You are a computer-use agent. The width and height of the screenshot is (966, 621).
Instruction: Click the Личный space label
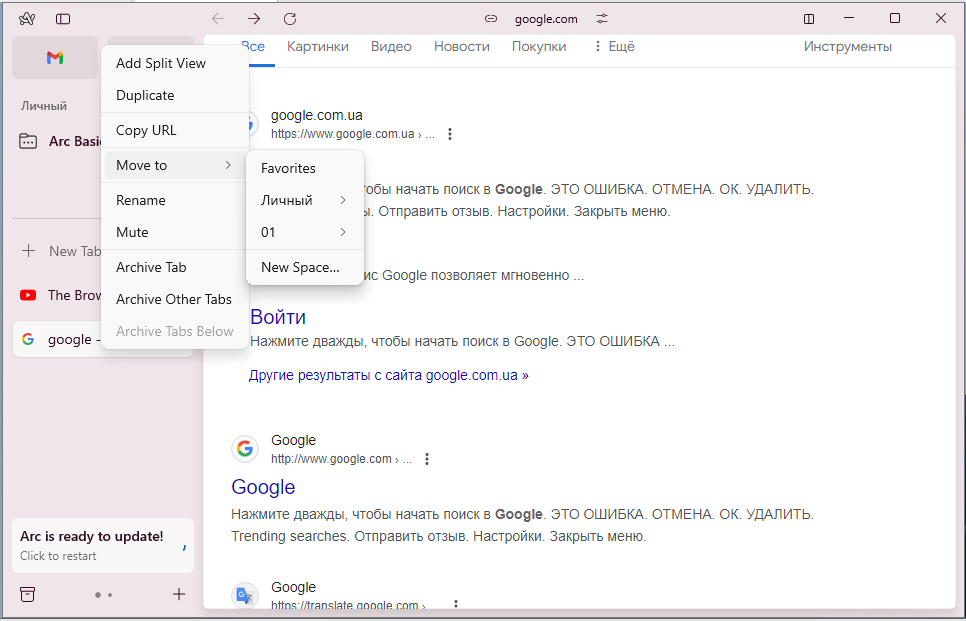click(x=44, y=106)
